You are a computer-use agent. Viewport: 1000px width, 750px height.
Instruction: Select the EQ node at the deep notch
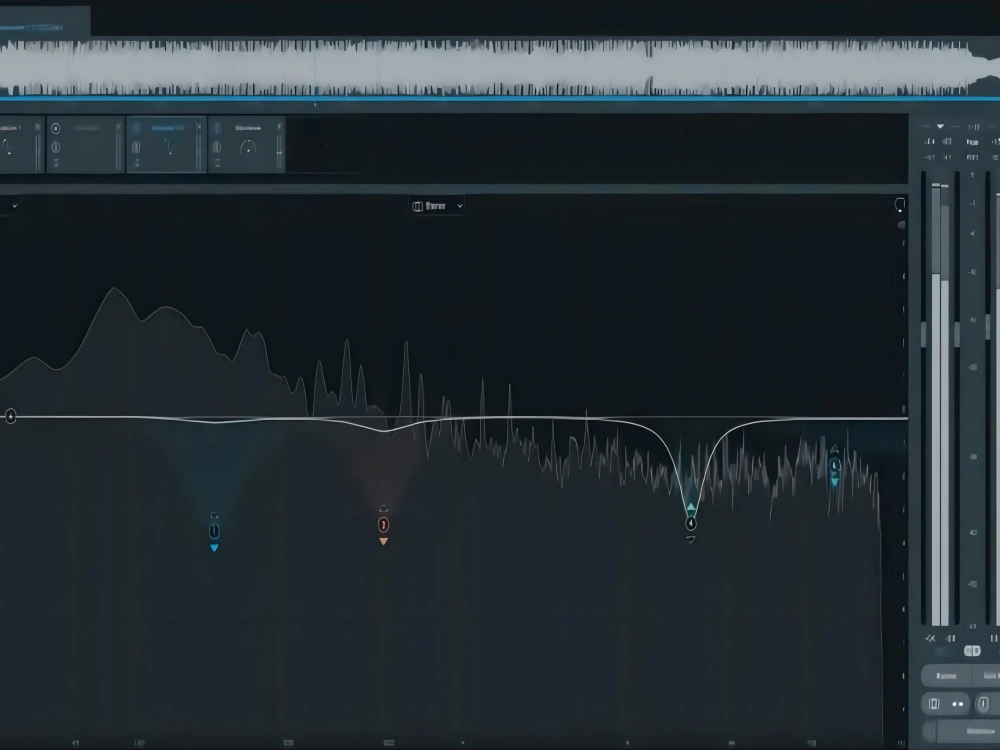point(691,524)
